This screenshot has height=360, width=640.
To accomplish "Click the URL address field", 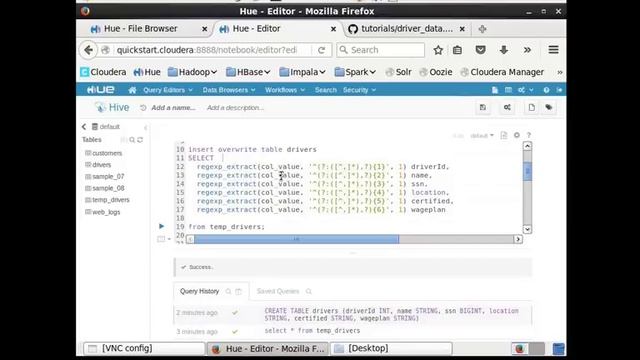I will pyautogui.click(x=207, y=50).
